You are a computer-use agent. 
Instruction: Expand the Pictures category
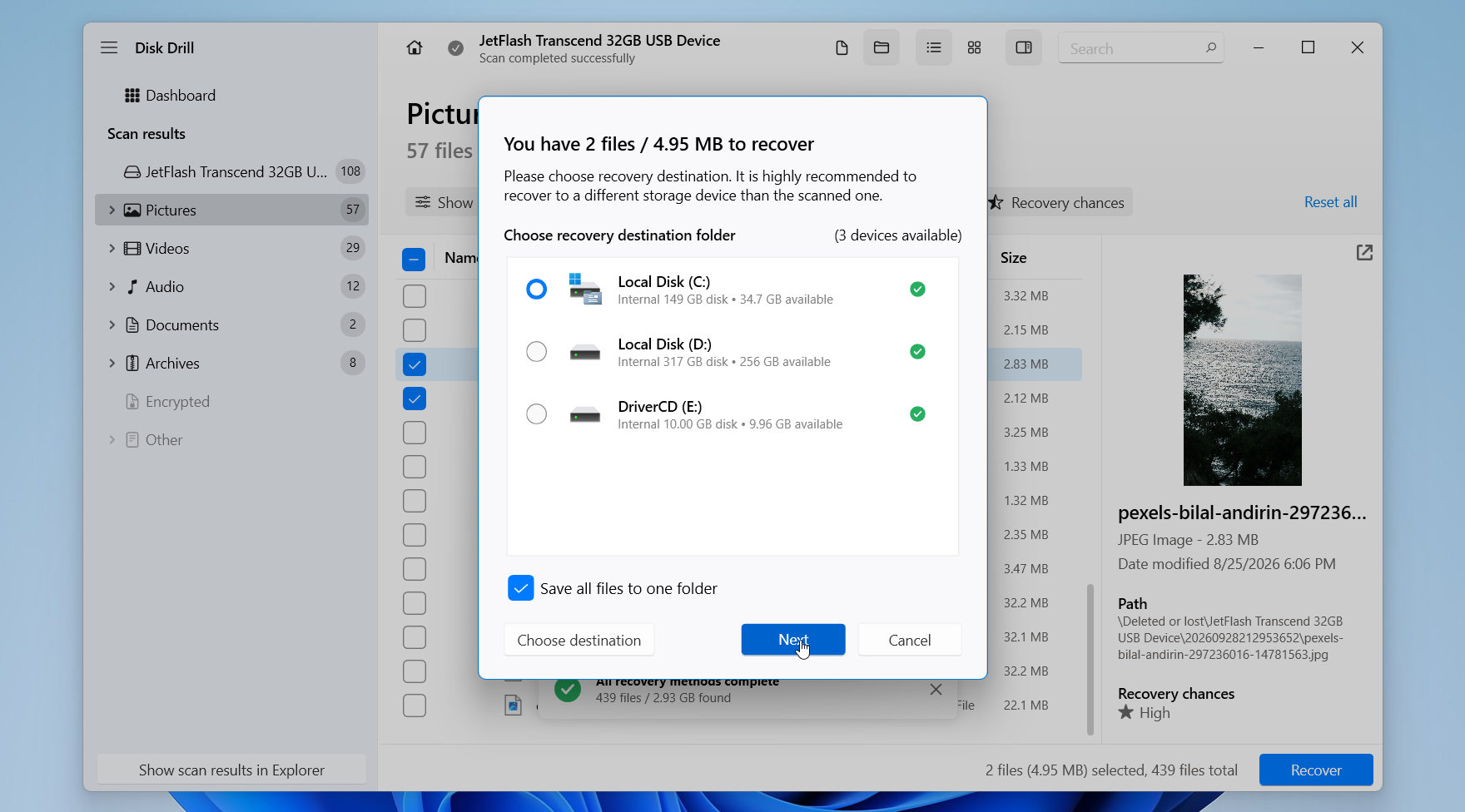pyautogui.click(x=112, y=210)
